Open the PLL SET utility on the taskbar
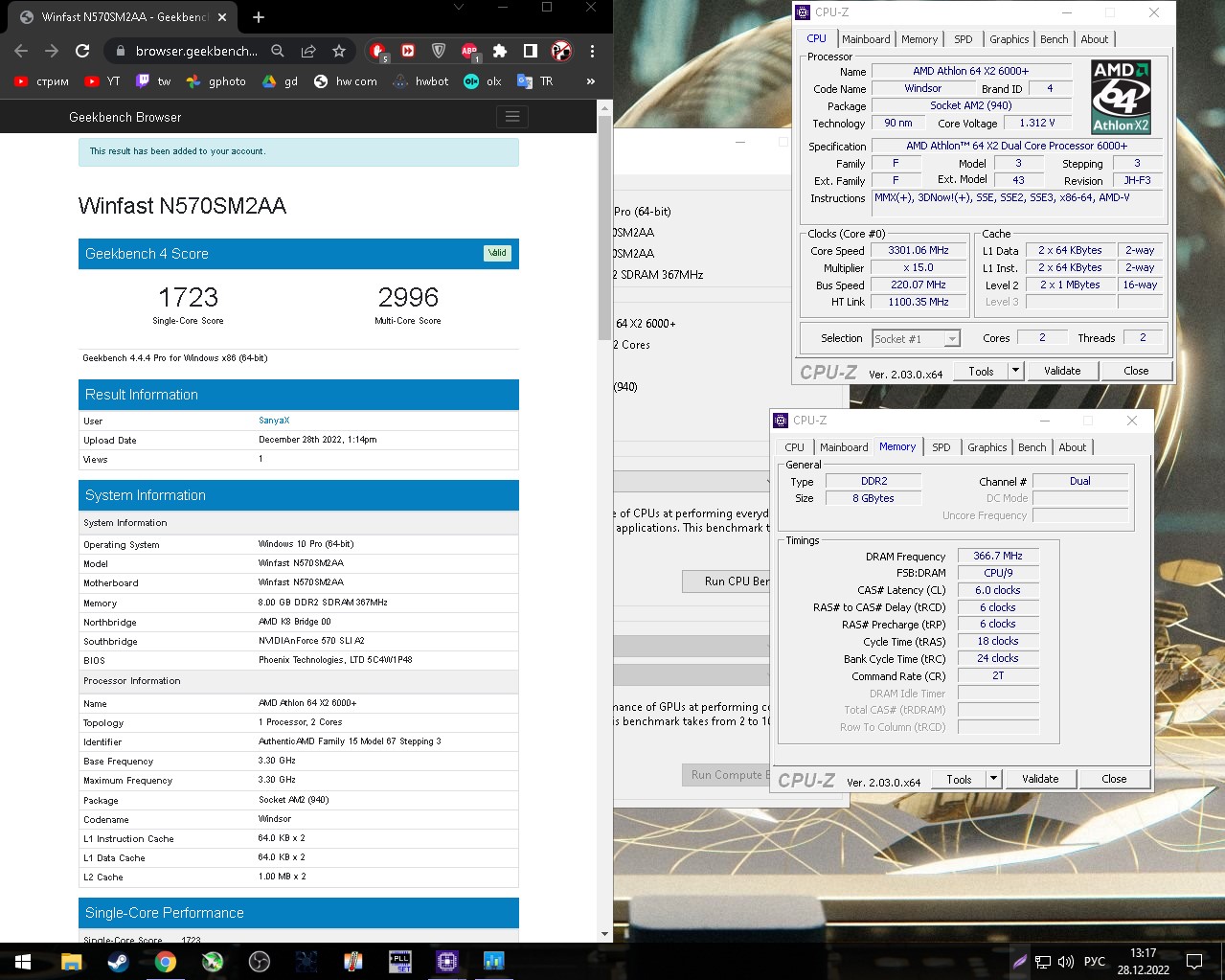The image size is (1225, 980). point(400,961)
